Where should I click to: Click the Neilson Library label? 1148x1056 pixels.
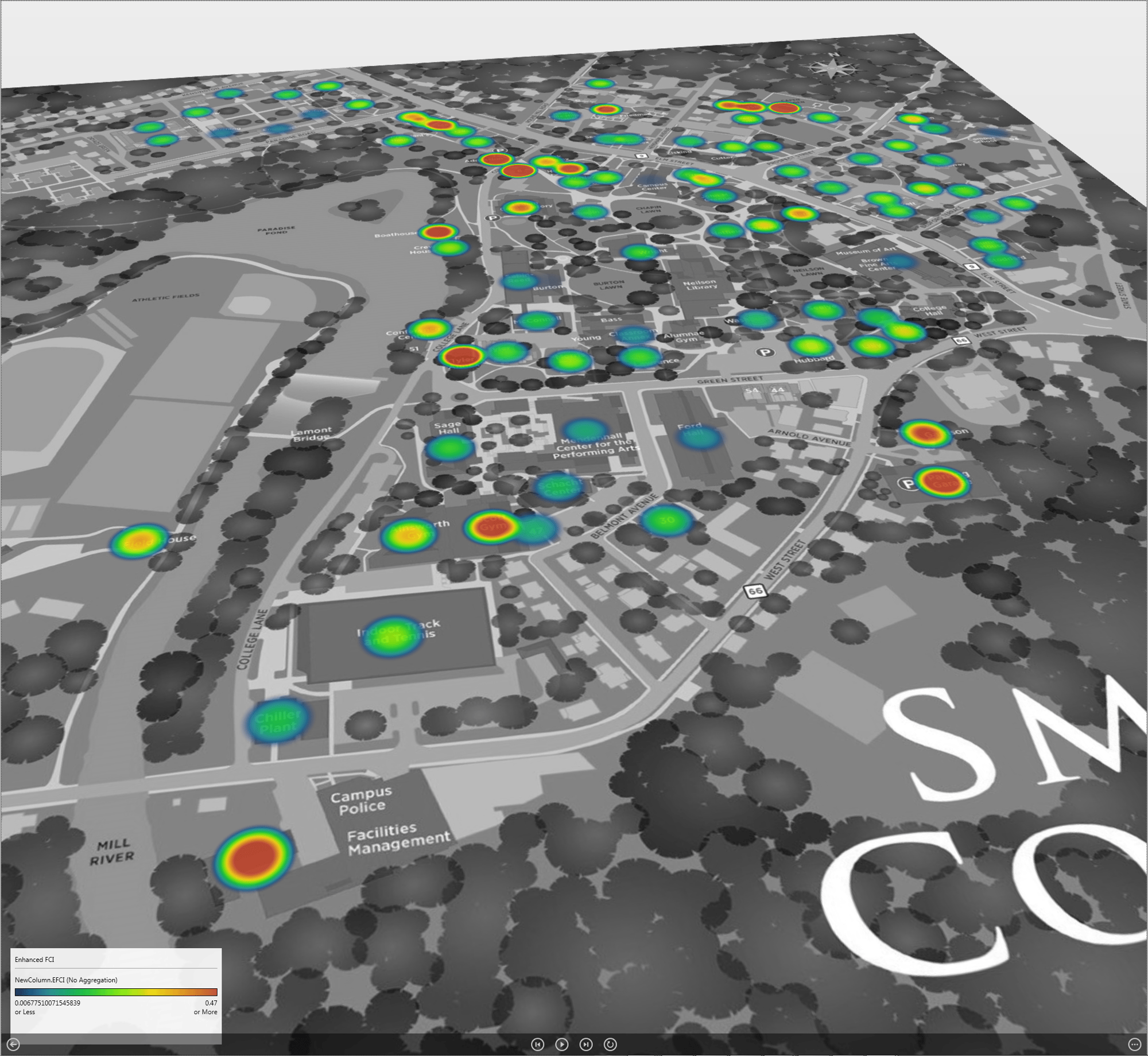point(700,285)
